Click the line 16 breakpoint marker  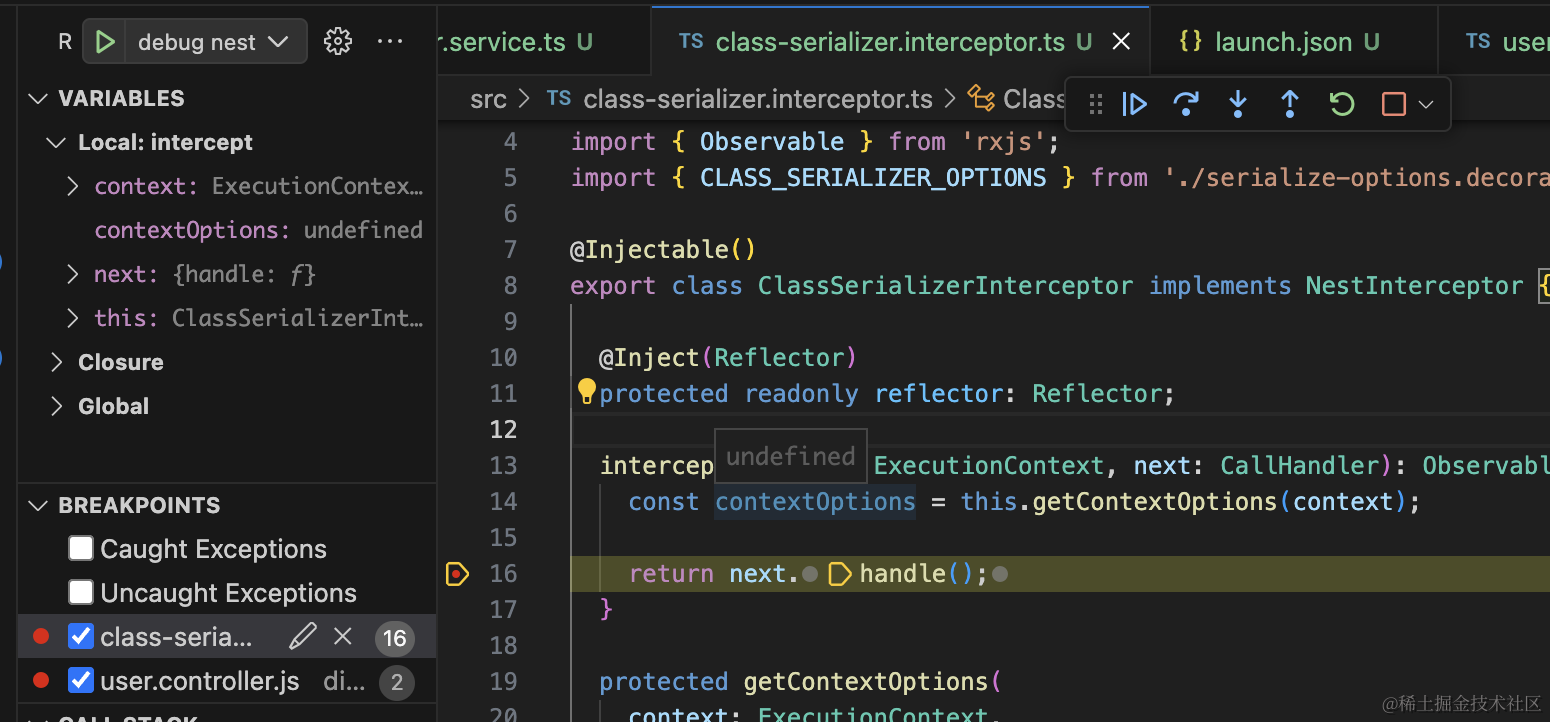click(457, 573)
